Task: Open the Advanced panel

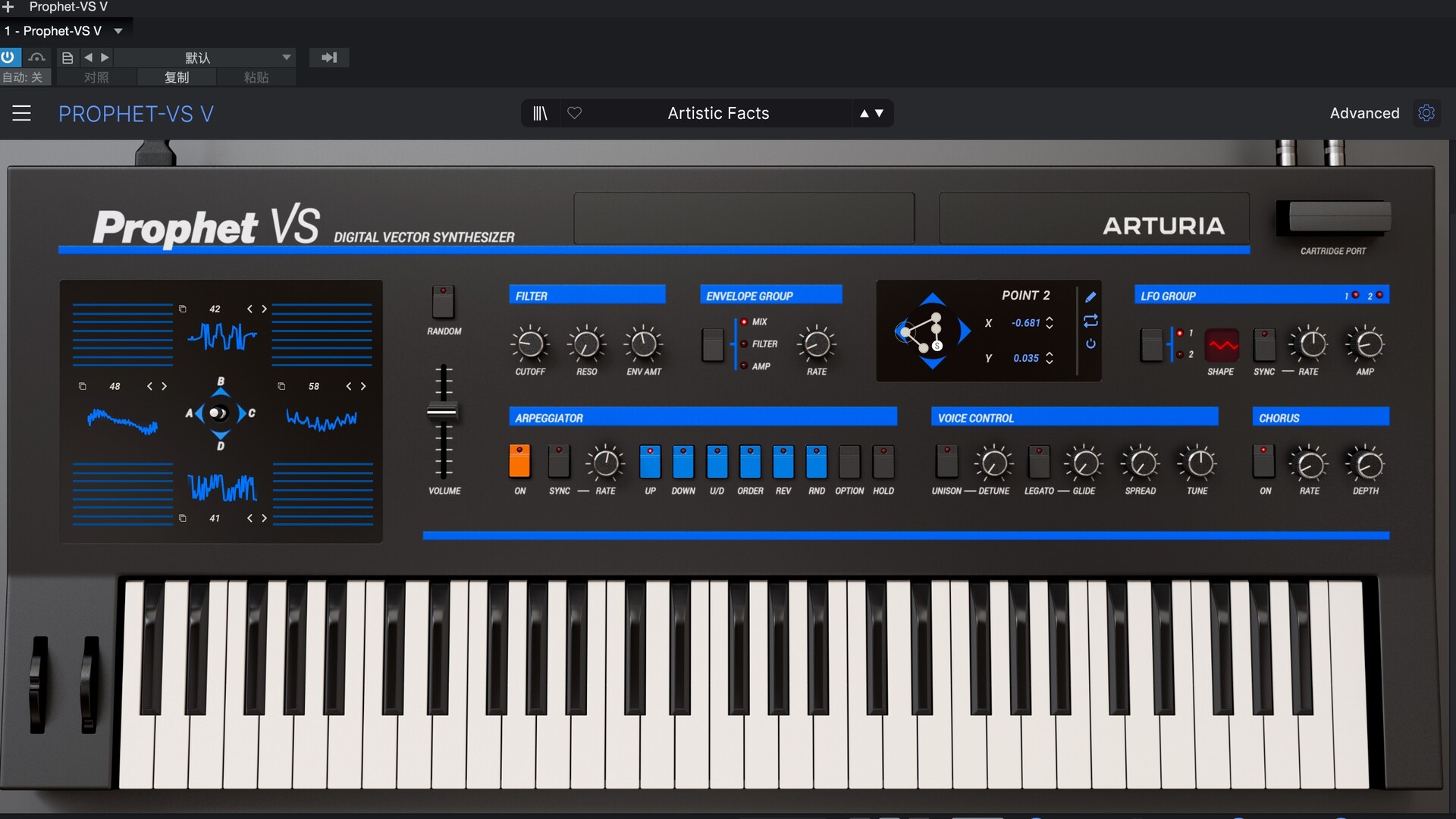Action: [1364, 113]
